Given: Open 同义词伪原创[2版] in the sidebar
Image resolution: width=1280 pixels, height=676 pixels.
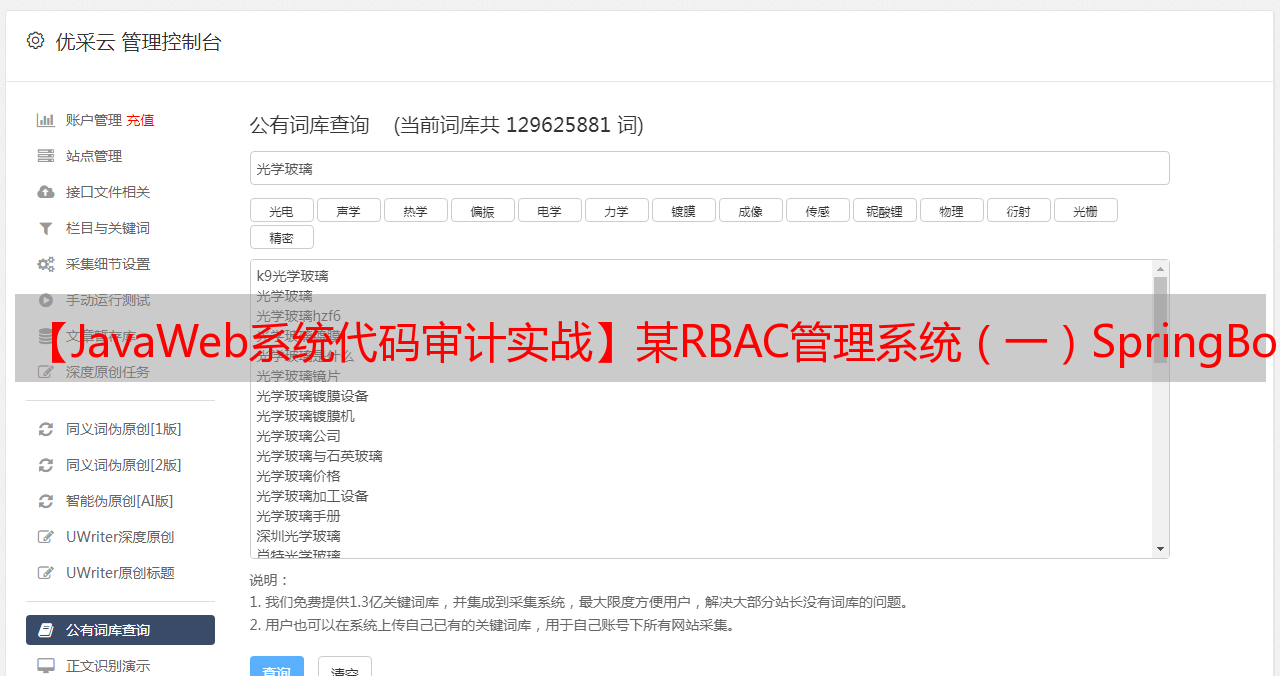Looking at the screenshot, I should point(124,465).
